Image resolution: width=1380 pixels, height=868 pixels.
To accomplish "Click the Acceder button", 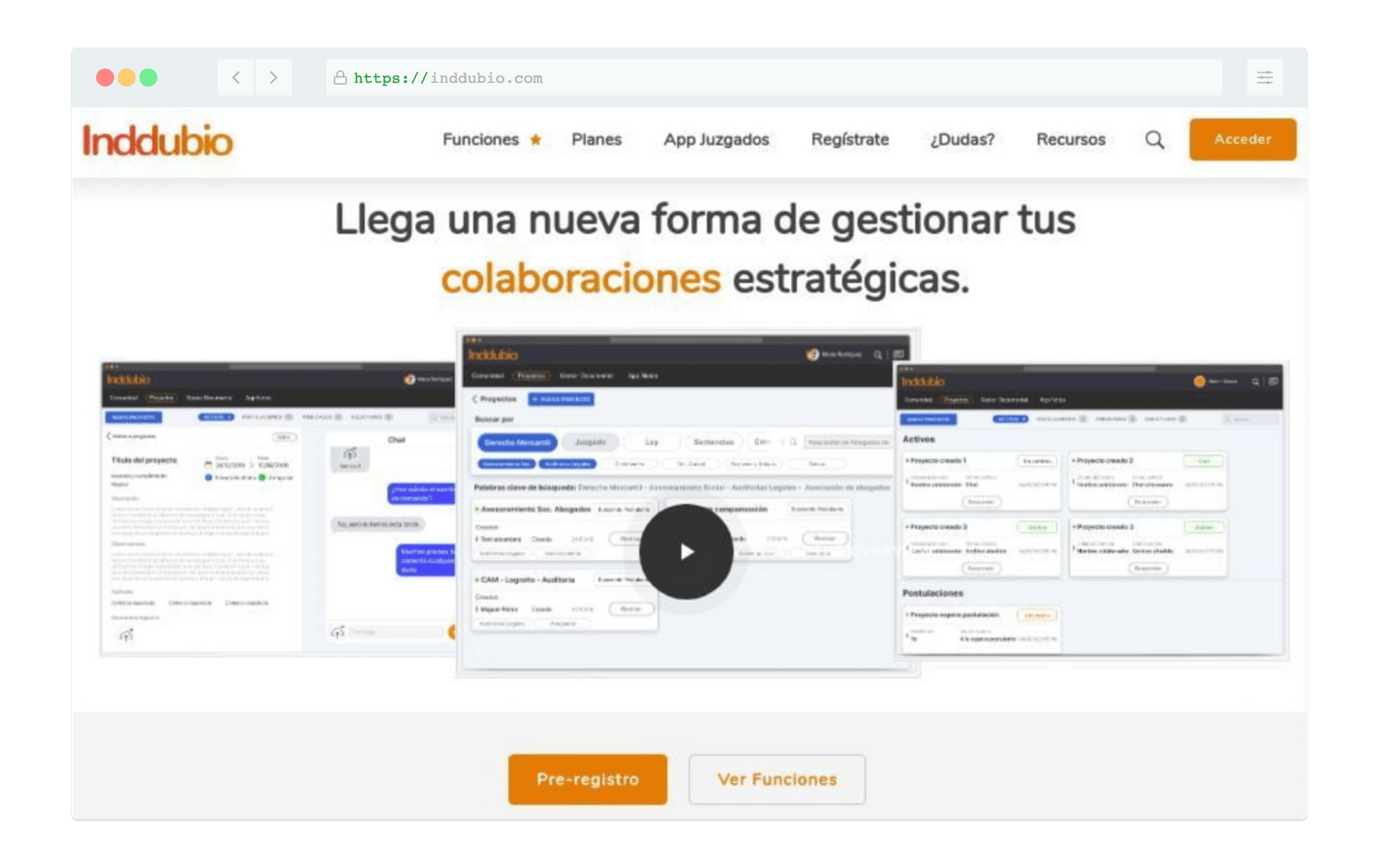I will tap(1243, 140).
